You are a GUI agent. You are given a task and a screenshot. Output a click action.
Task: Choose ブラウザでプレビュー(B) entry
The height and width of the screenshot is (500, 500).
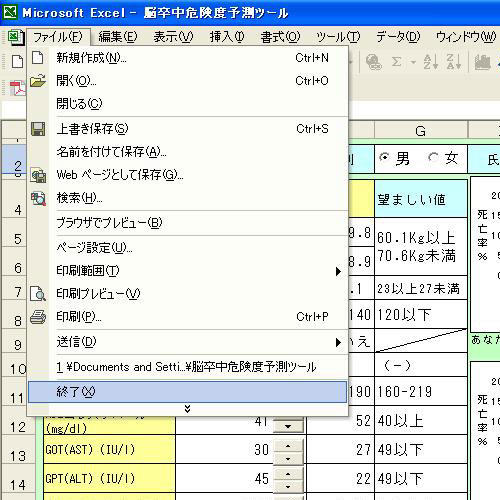click(188, 223)
